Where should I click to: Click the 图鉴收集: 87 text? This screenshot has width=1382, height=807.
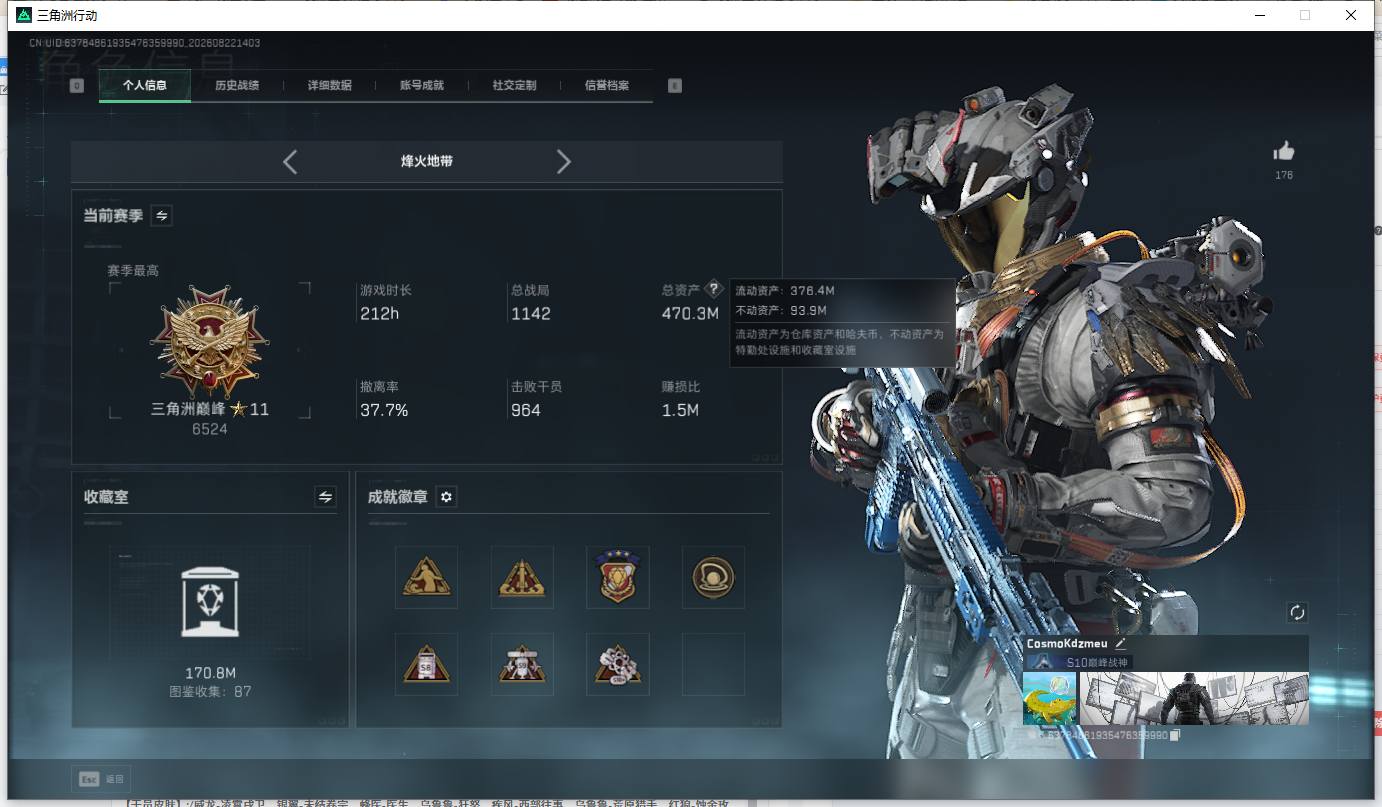(x=210, y=692)
